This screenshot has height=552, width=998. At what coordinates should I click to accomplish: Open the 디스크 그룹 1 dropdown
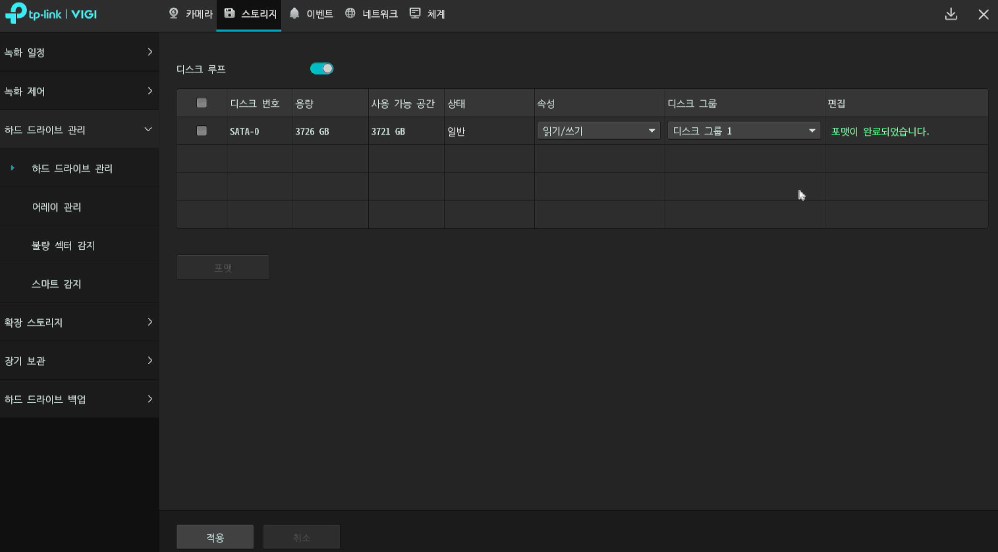click(x=744, y=131)
